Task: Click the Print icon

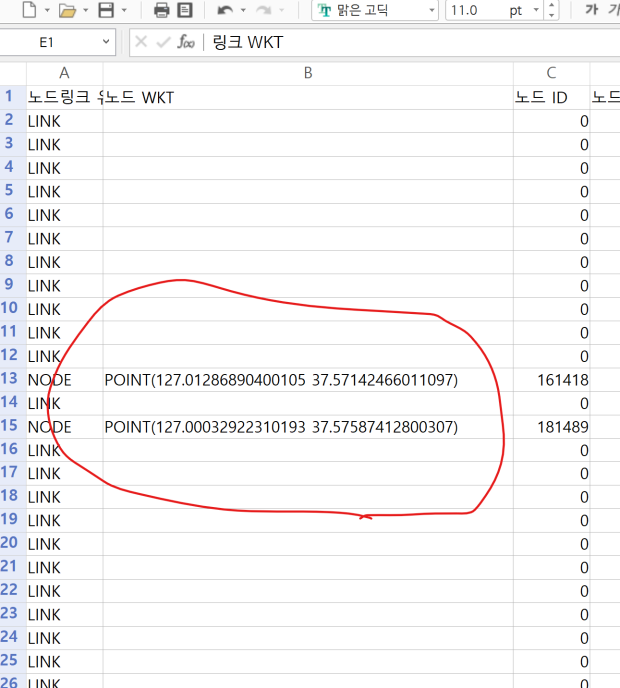Action: point(161,11)
